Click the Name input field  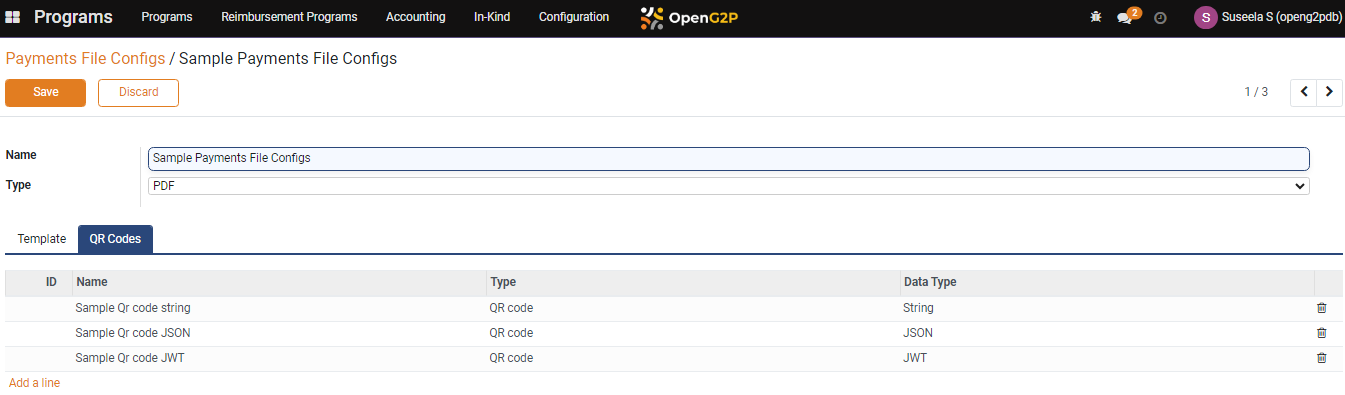pos(728,158)
